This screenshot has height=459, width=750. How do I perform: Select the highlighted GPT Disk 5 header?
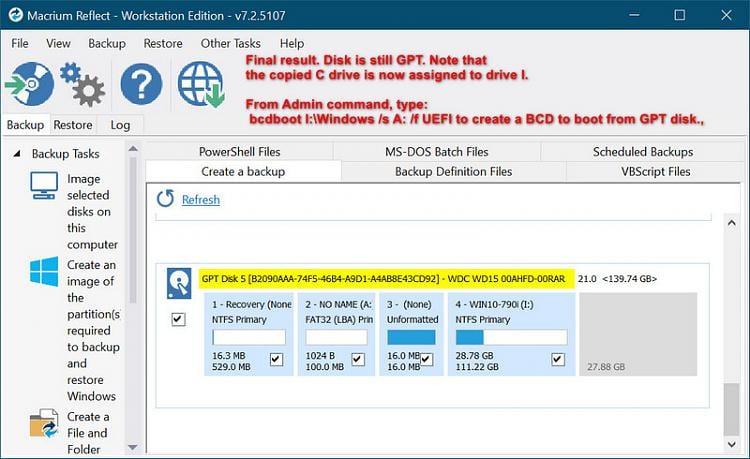(x=386, y=278)
